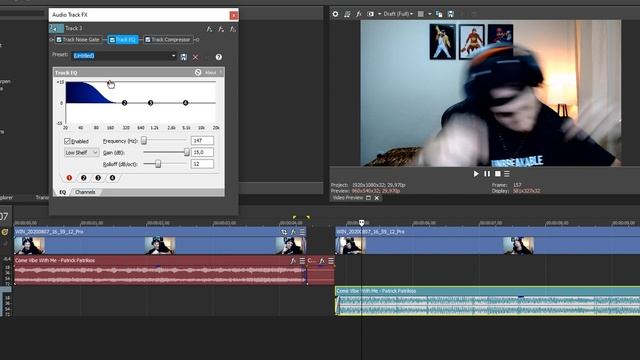Save the preset with the floppy disk icon
640x360 pixels.
click(x=184, y=57)
